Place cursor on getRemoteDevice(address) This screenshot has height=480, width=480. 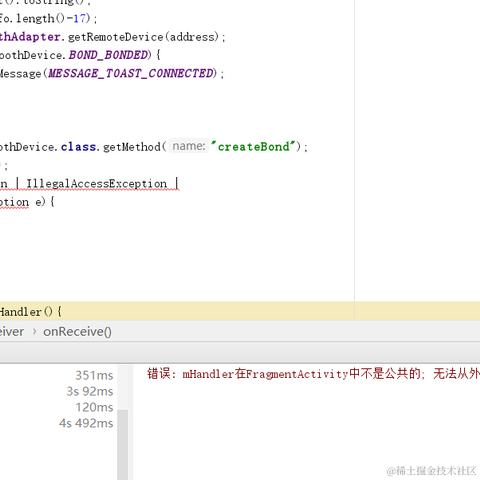(143, 37)
